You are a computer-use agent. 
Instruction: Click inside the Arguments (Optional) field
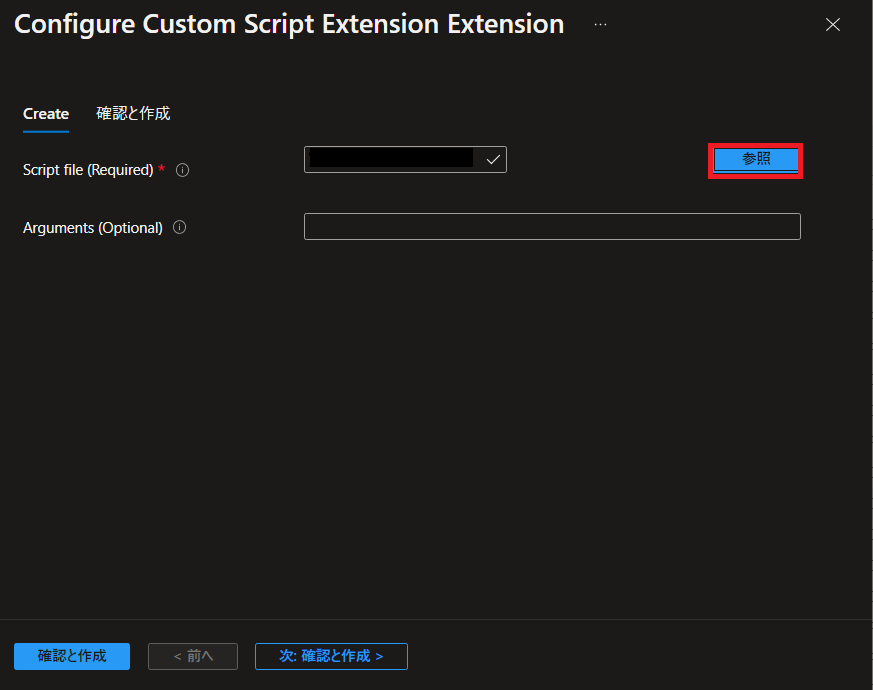pyautogui.click(x=552, y=227)
